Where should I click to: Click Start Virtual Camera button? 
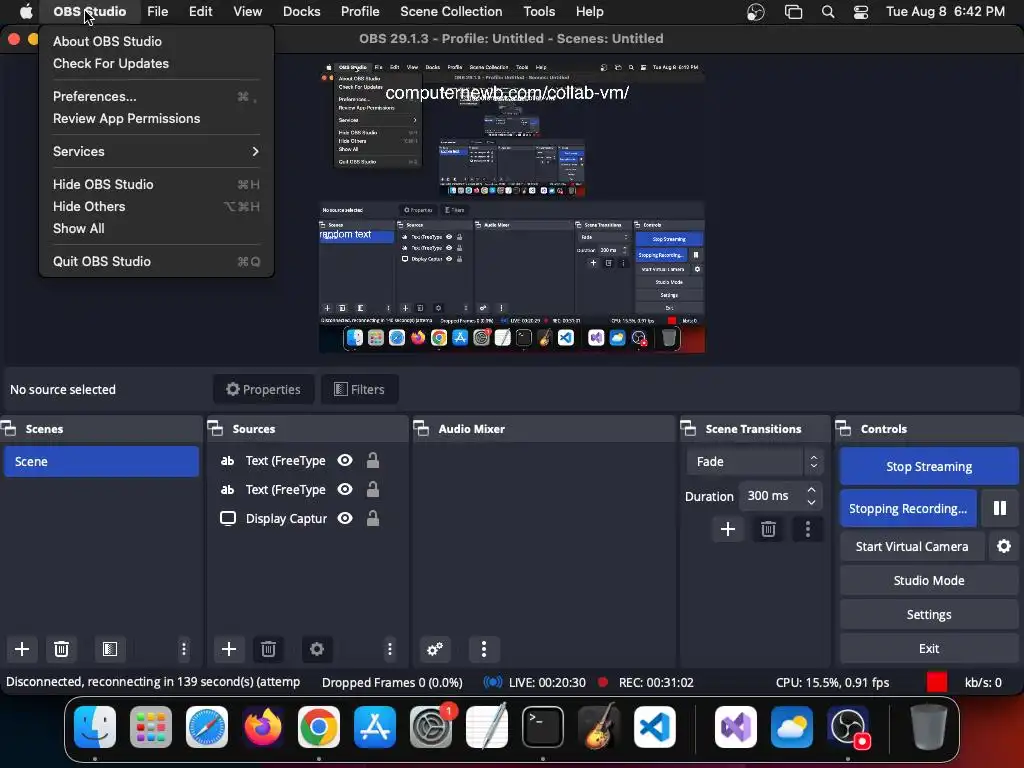(912, 546)
